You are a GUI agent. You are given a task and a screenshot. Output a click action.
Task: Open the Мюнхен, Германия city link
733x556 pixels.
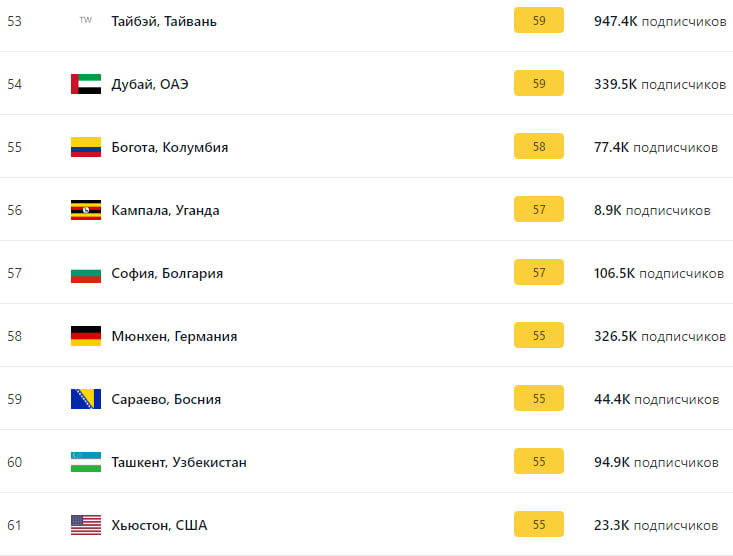click(x=174, y=336)
